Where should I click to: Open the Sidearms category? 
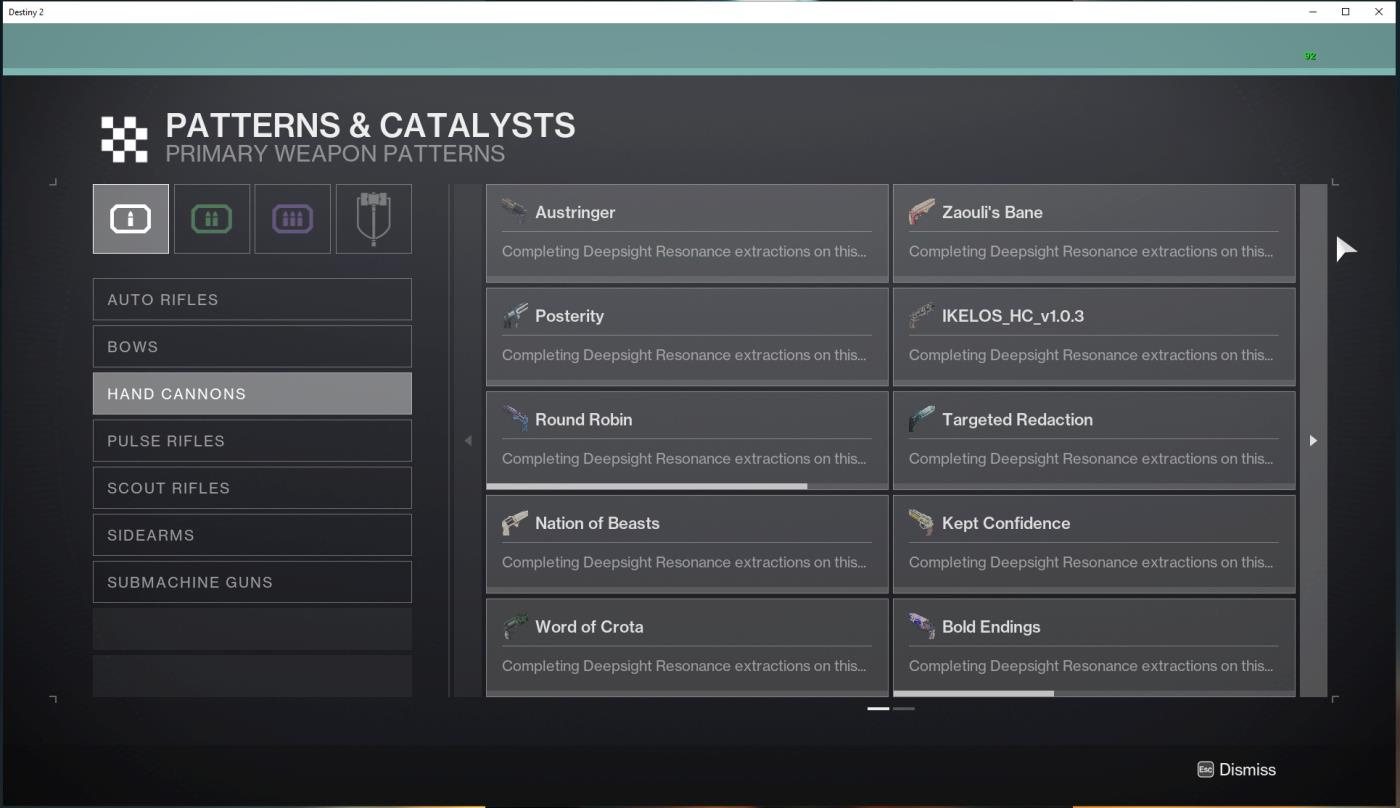coord(252,534)
